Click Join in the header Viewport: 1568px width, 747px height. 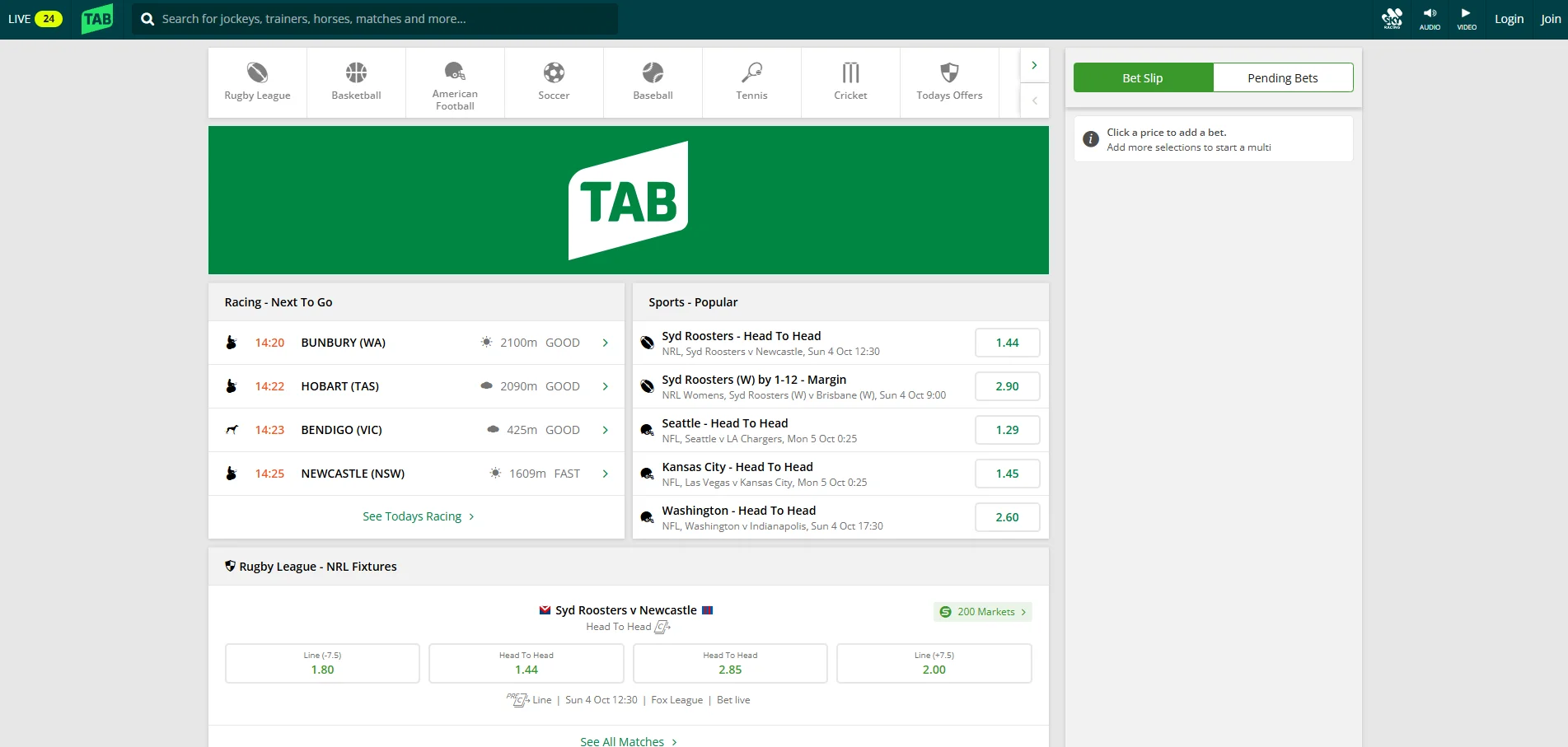click(x=1550, y=19)
